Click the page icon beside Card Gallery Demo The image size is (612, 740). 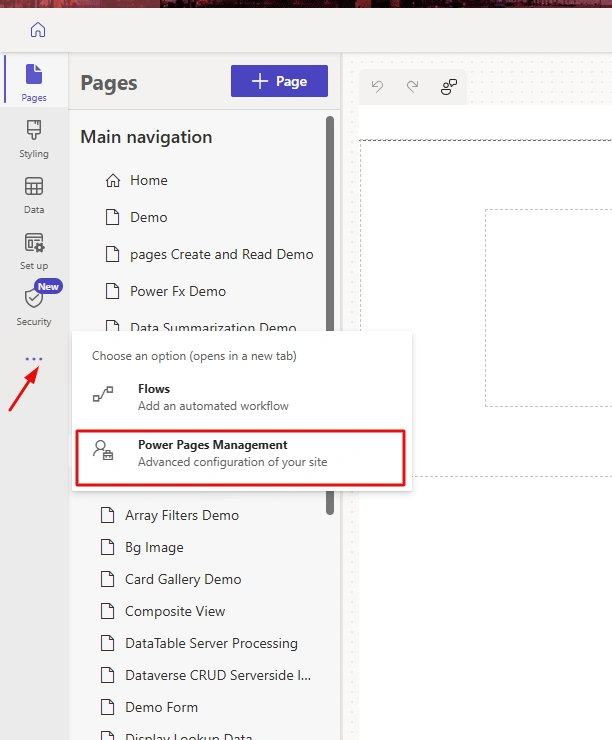point(108,579)
